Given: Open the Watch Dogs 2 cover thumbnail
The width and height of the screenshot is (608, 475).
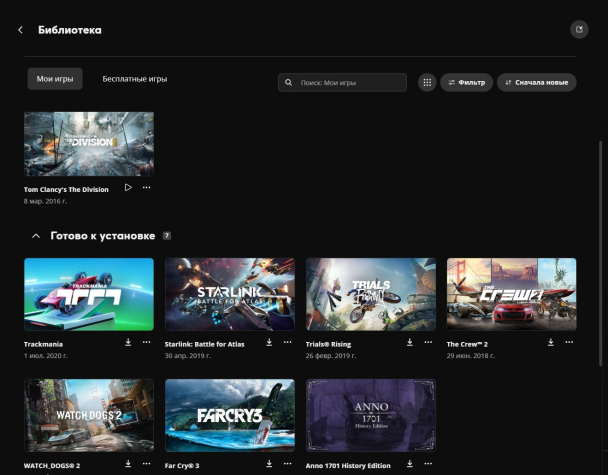Looking at the screenshot, I should click(89, 415).
